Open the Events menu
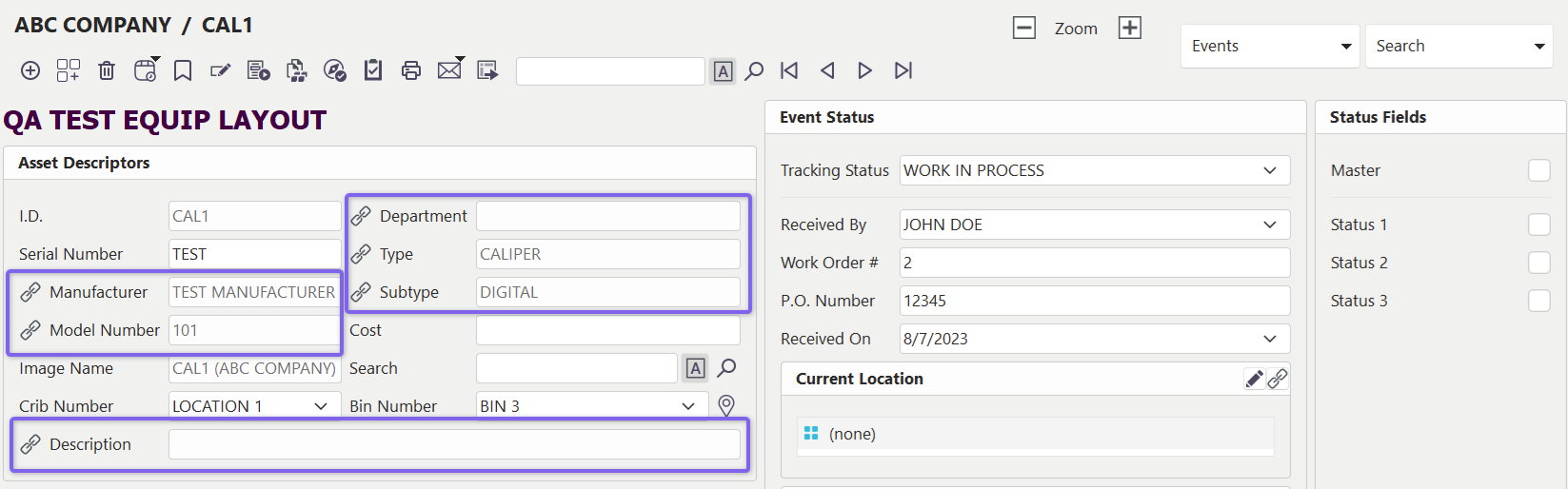Viewport: 1568px width, 489px height. (x=1270, y=46)
